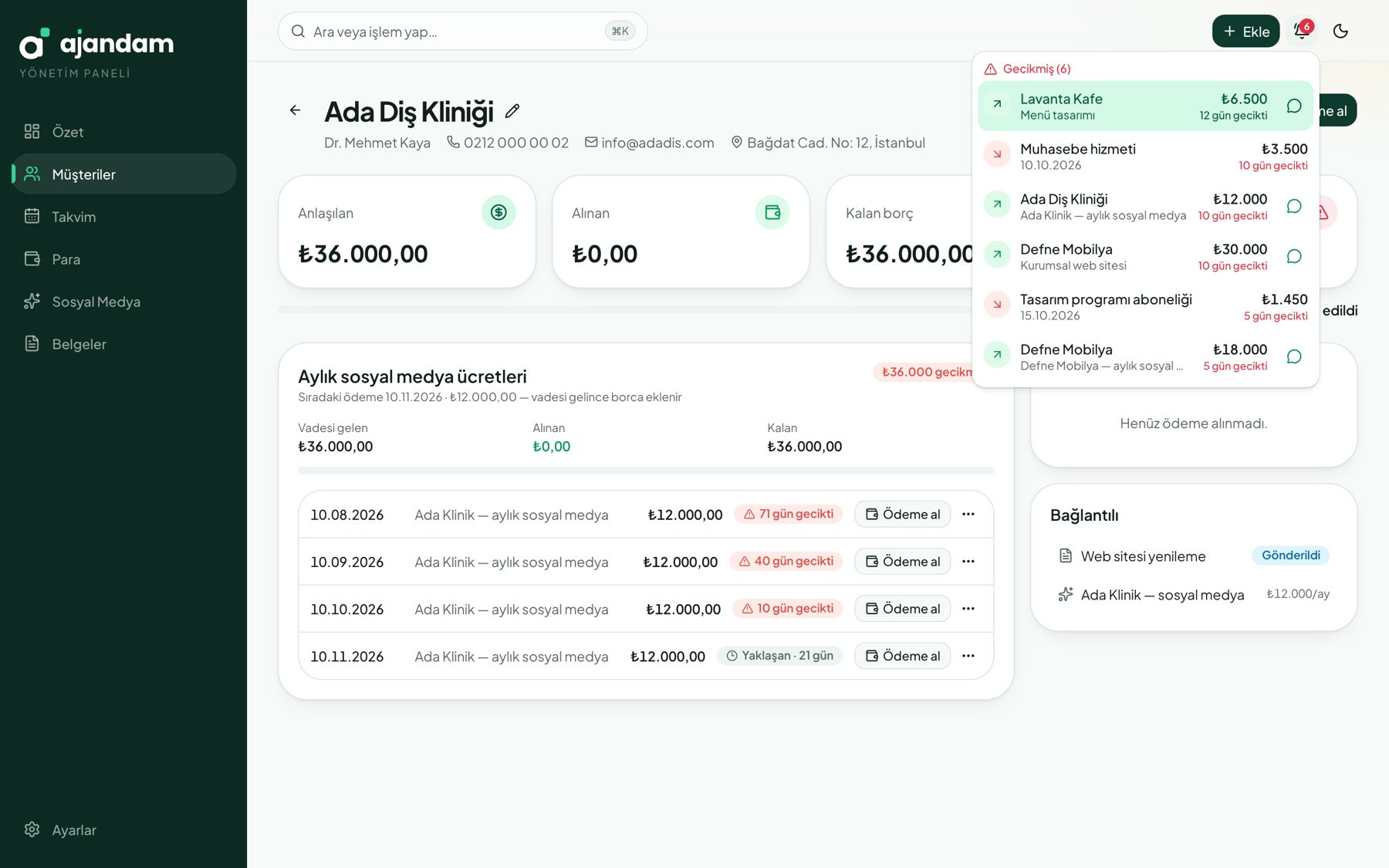Focus the Ara veya işlem yap search field

(x=462, y=32)
